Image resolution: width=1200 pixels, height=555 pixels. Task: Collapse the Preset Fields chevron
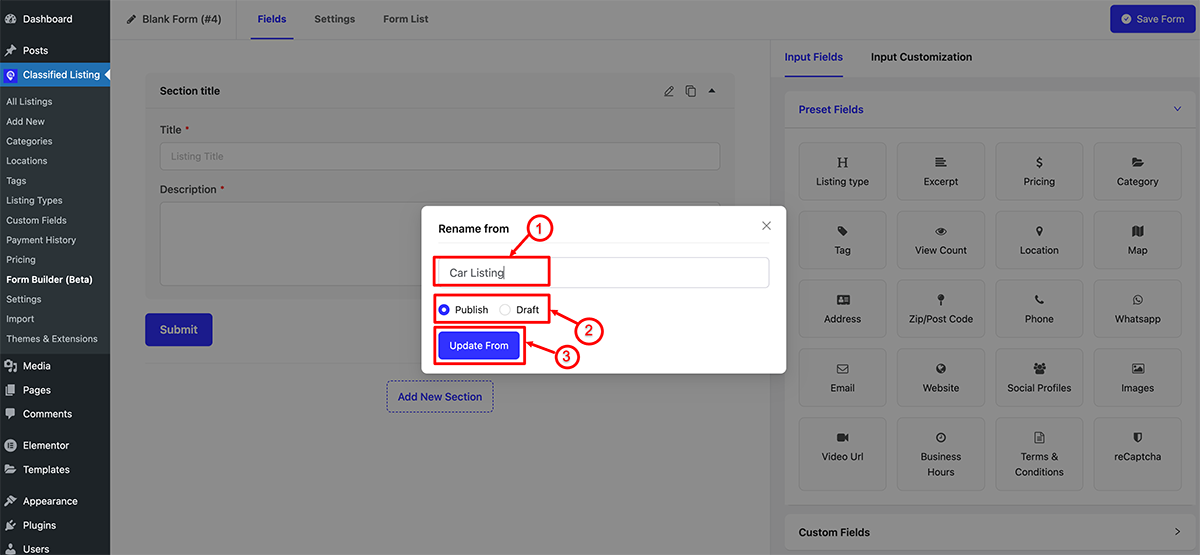tap(1176, 109)
